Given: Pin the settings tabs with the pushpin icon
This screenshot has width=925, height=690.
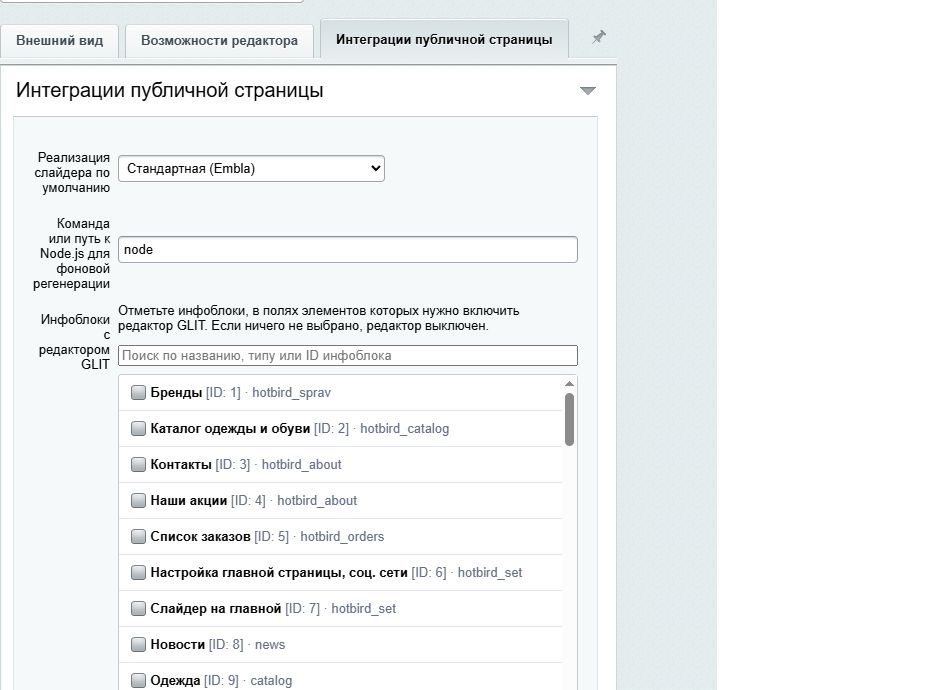Looking at the screenshot, I should pos(599,37).
